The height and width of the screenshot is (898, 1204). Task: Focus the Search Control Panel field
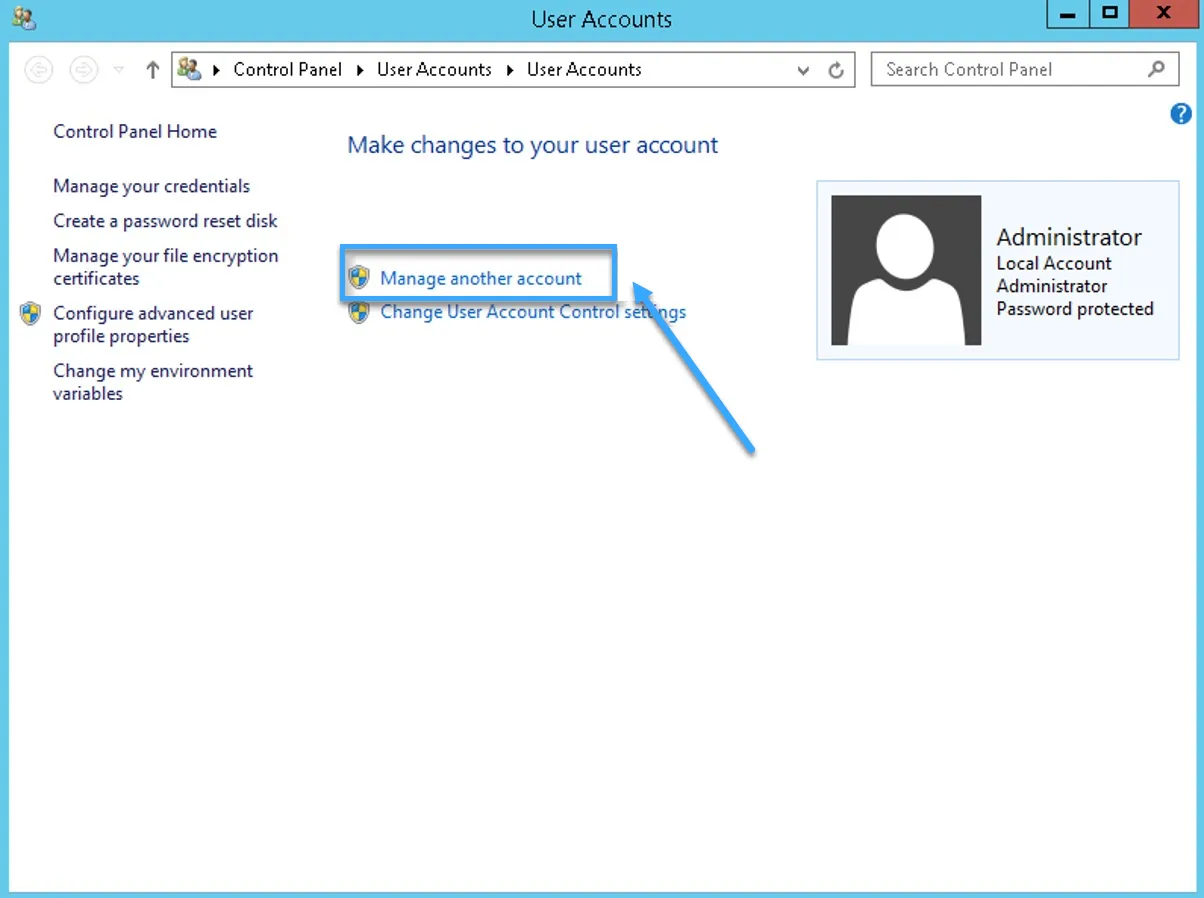tap(1005, 70)
